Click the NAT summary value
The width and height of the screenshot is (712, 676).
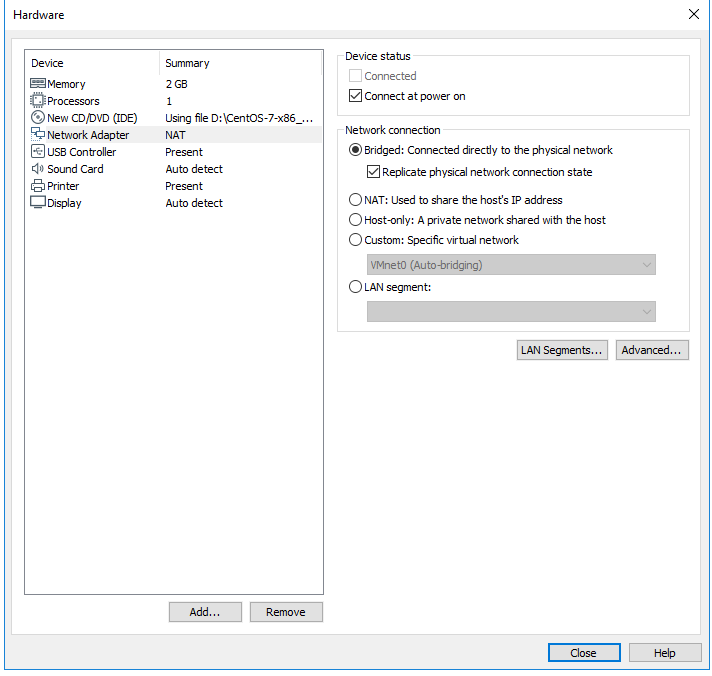(x=175, y=135)
